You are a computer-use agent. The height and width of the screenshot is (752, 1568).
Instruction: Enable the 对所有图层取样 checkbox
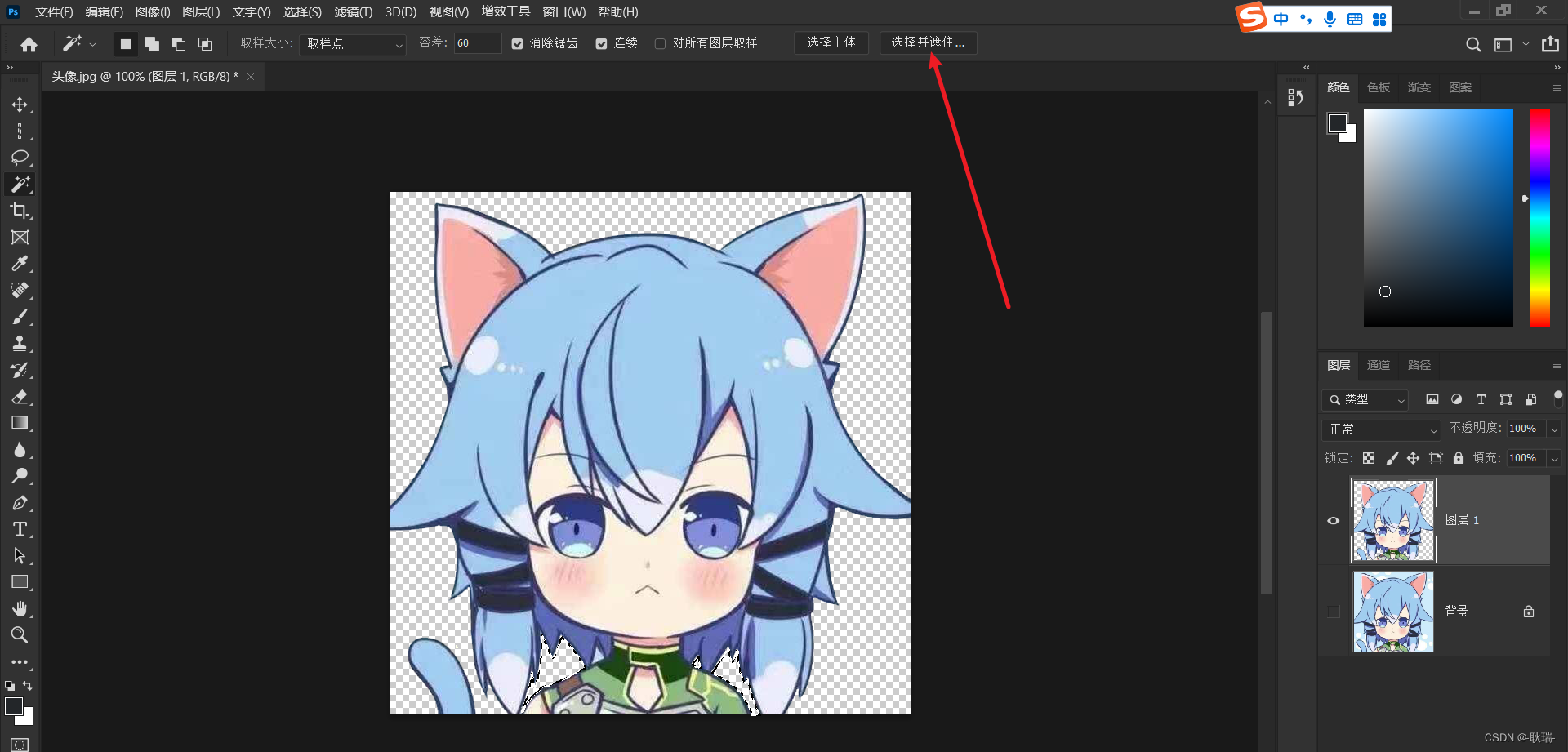tap(660, 44)
